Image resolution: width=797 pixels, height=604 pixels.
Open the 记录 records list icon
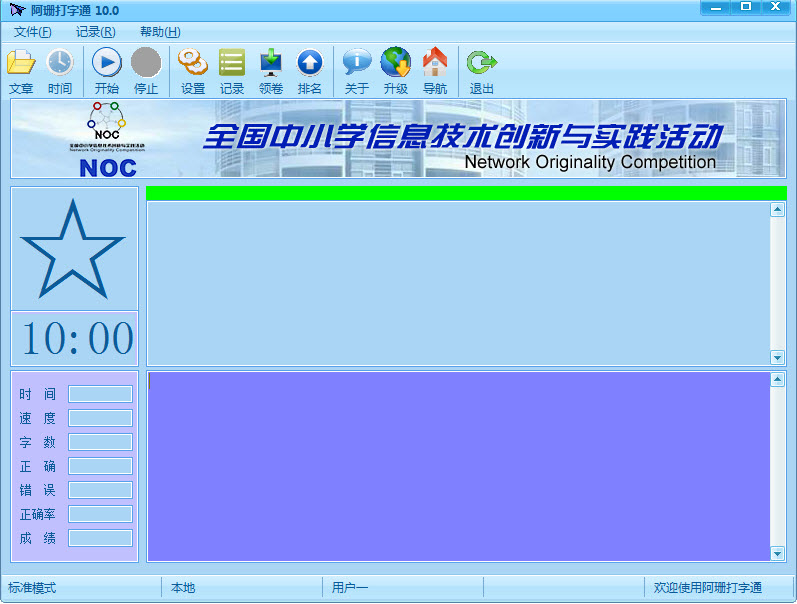(232, 62)
